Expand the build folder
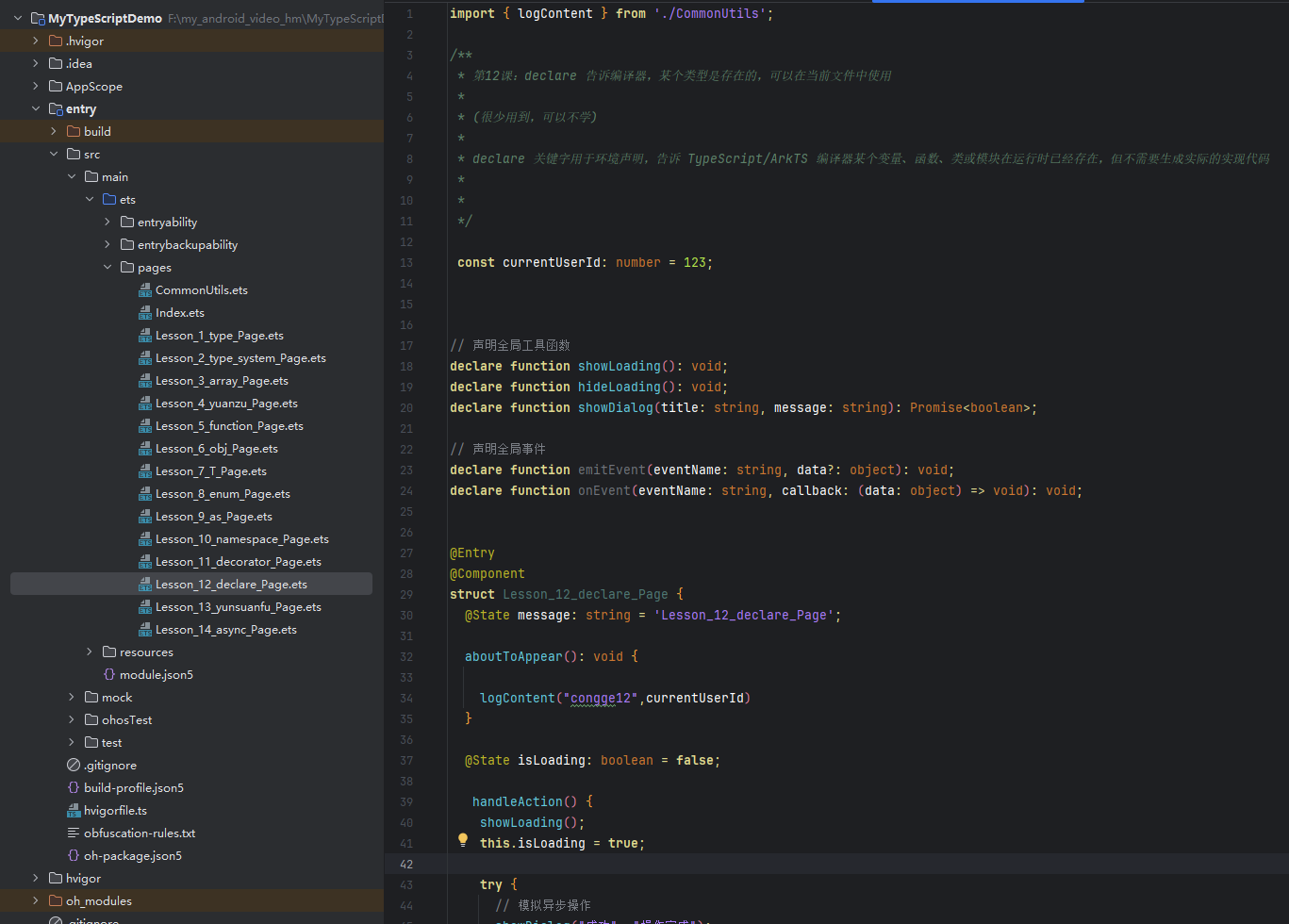 [x=54, y=132]
